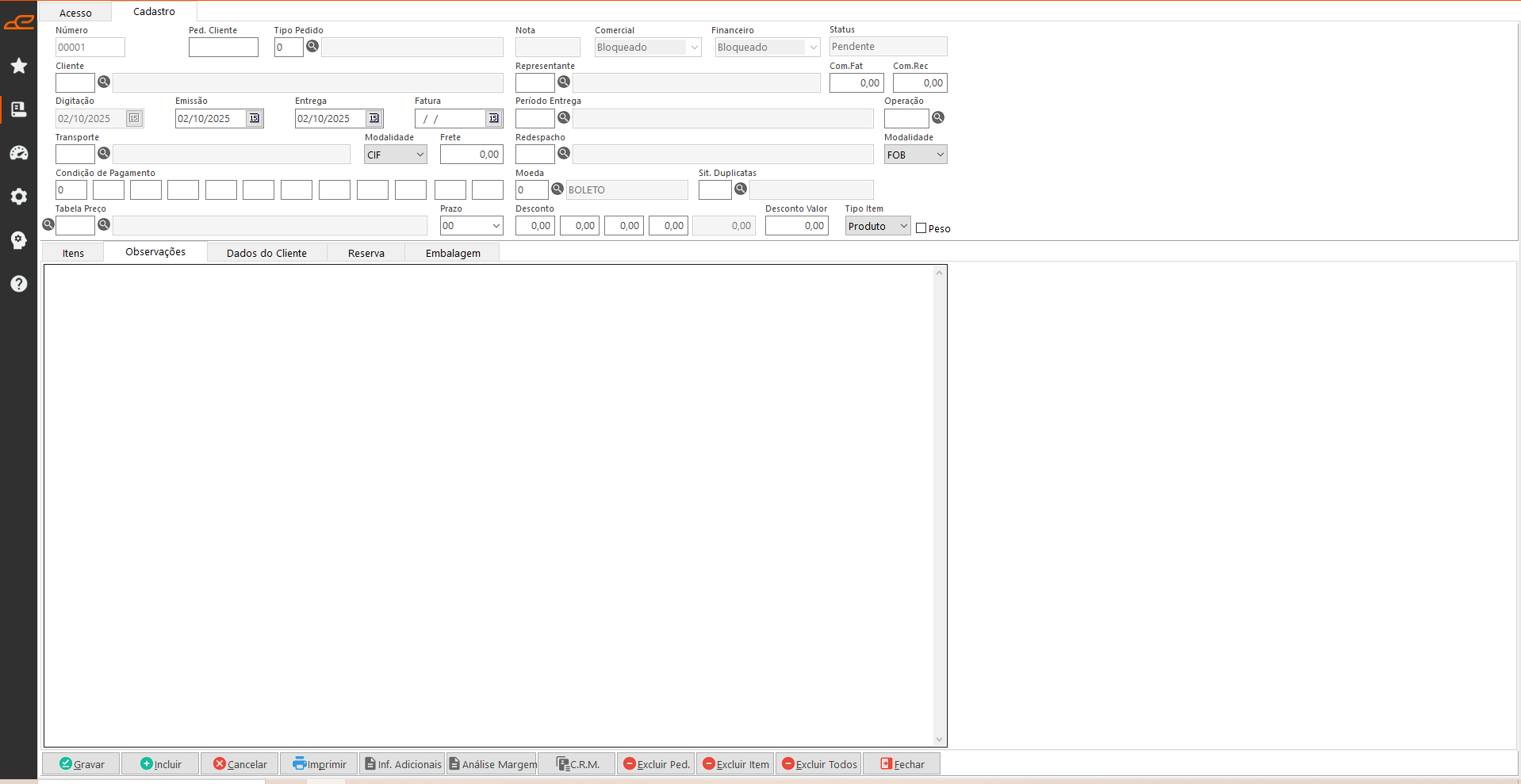The height and width of the screenshot is (784, 1521).
Task: Click the Transporte search magnifier icon
Action: pyautogui.click(x=104, y=153)
